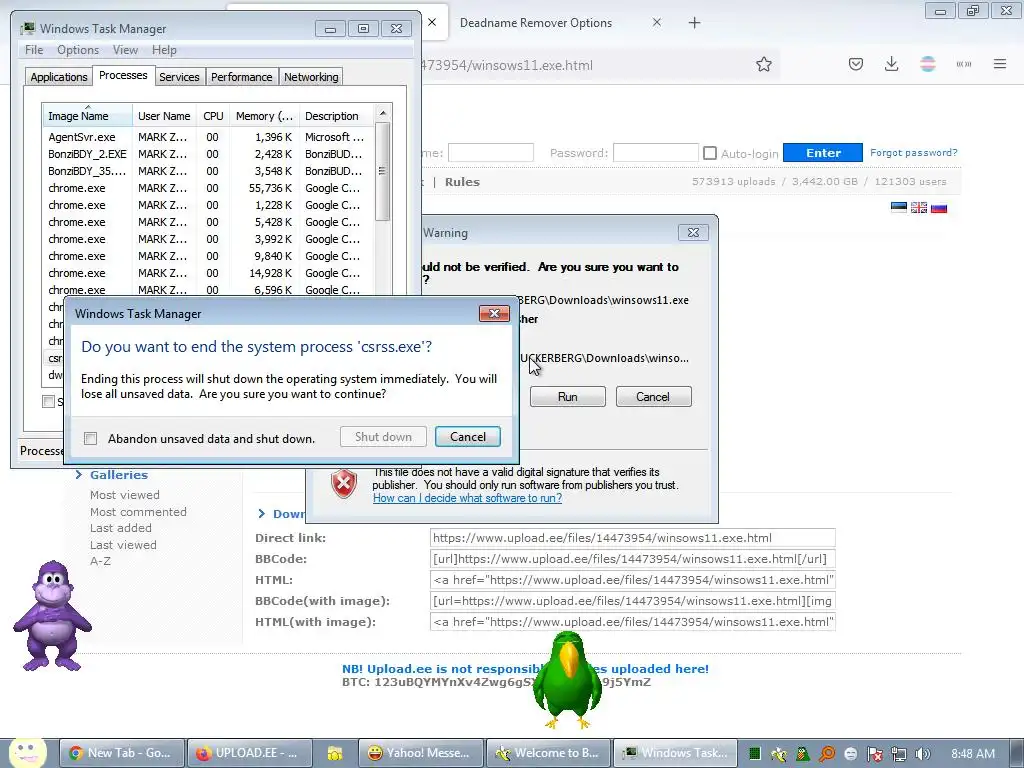
Task: Tick the Task Manager checkbox below the process list
Action: click(48, 401)
